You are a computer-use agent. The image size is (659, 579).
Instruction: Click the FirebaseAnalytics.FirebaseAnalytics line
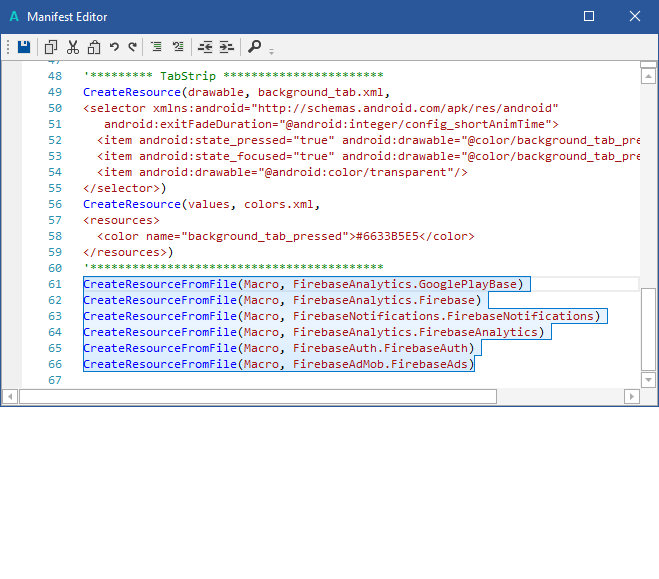coord(314,332)
